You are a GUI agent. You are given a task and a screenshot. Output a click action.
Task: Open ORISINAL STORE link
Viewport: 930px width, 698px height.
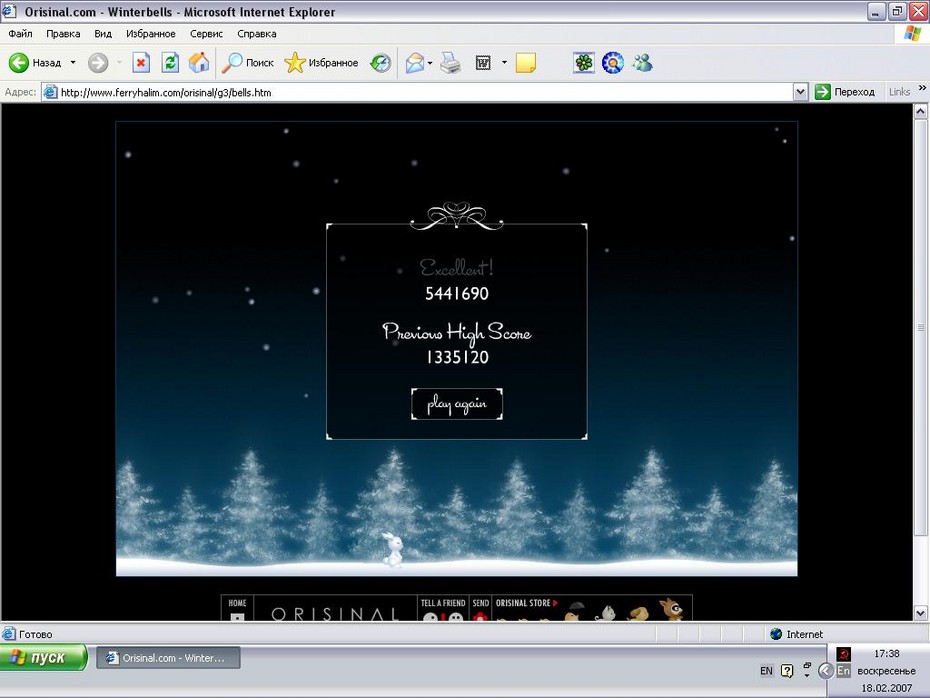pos(526,603)
